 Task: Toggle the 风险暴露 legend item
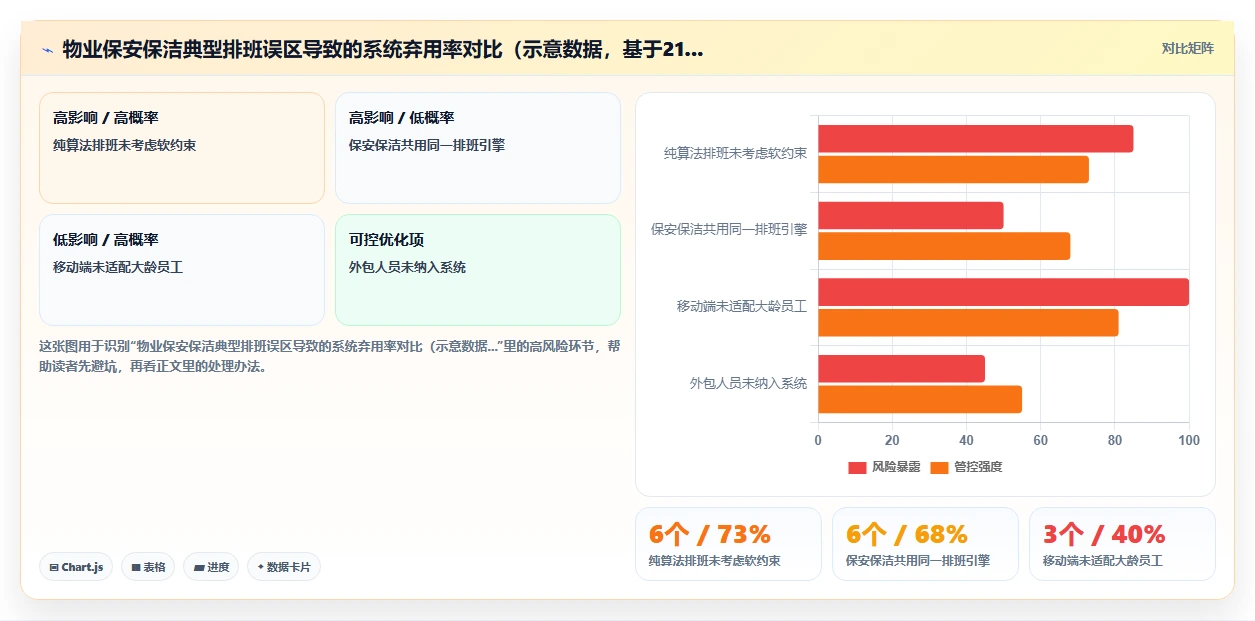pyautogui.click(x=884, y=467)
